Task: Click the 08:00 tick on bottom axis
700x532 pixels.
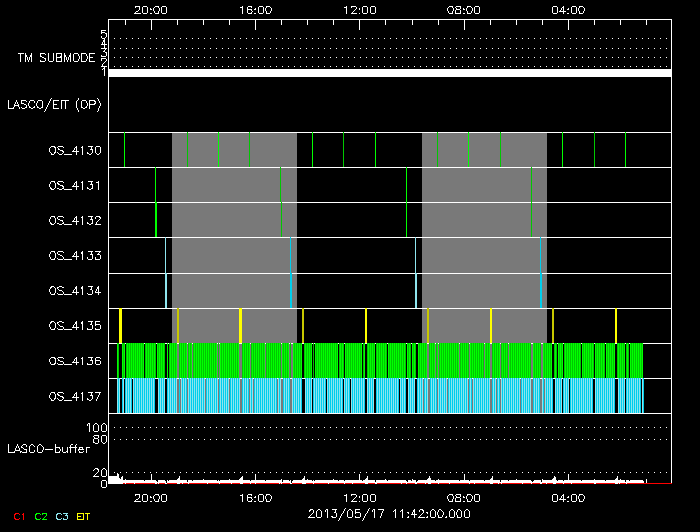Action: (x=463, y=497)
